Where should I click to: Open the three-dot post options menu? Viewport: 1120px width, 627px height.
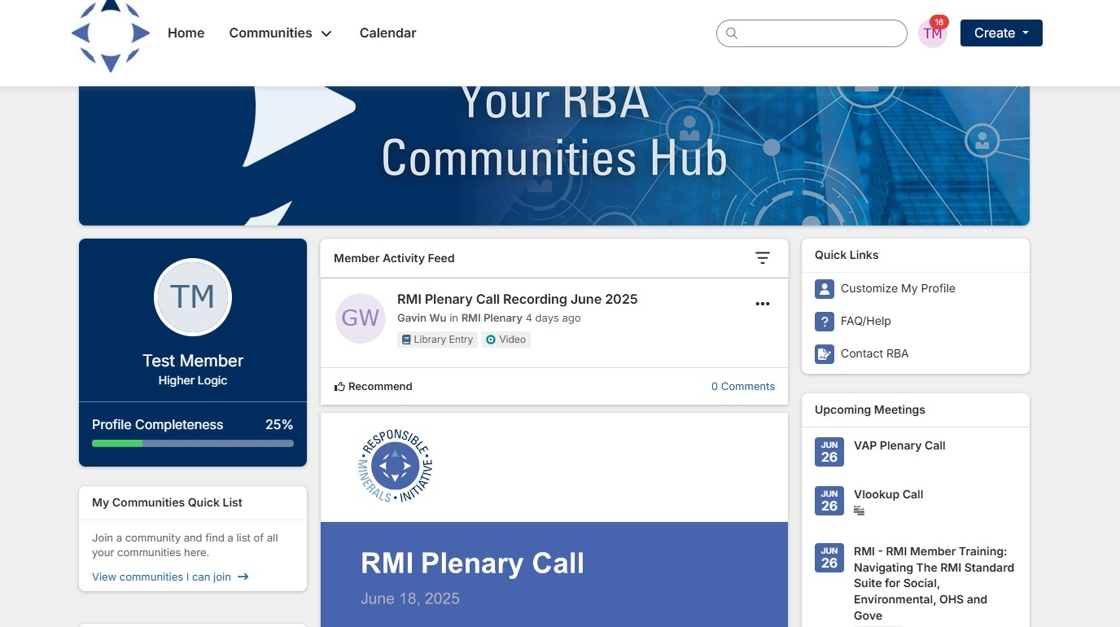coord(762,304)
